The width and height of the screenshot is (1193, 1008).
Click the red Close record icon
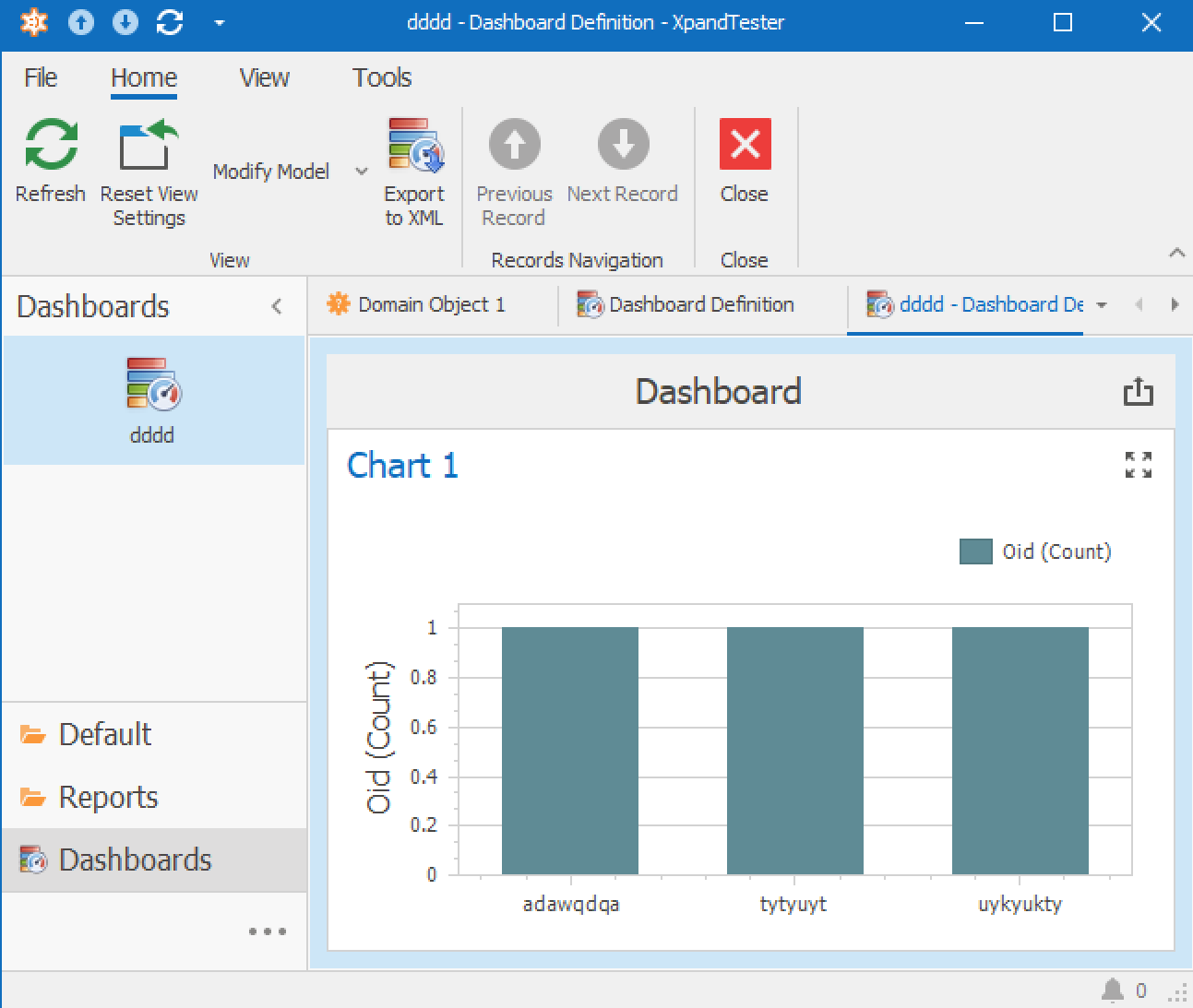coord(744,145)
